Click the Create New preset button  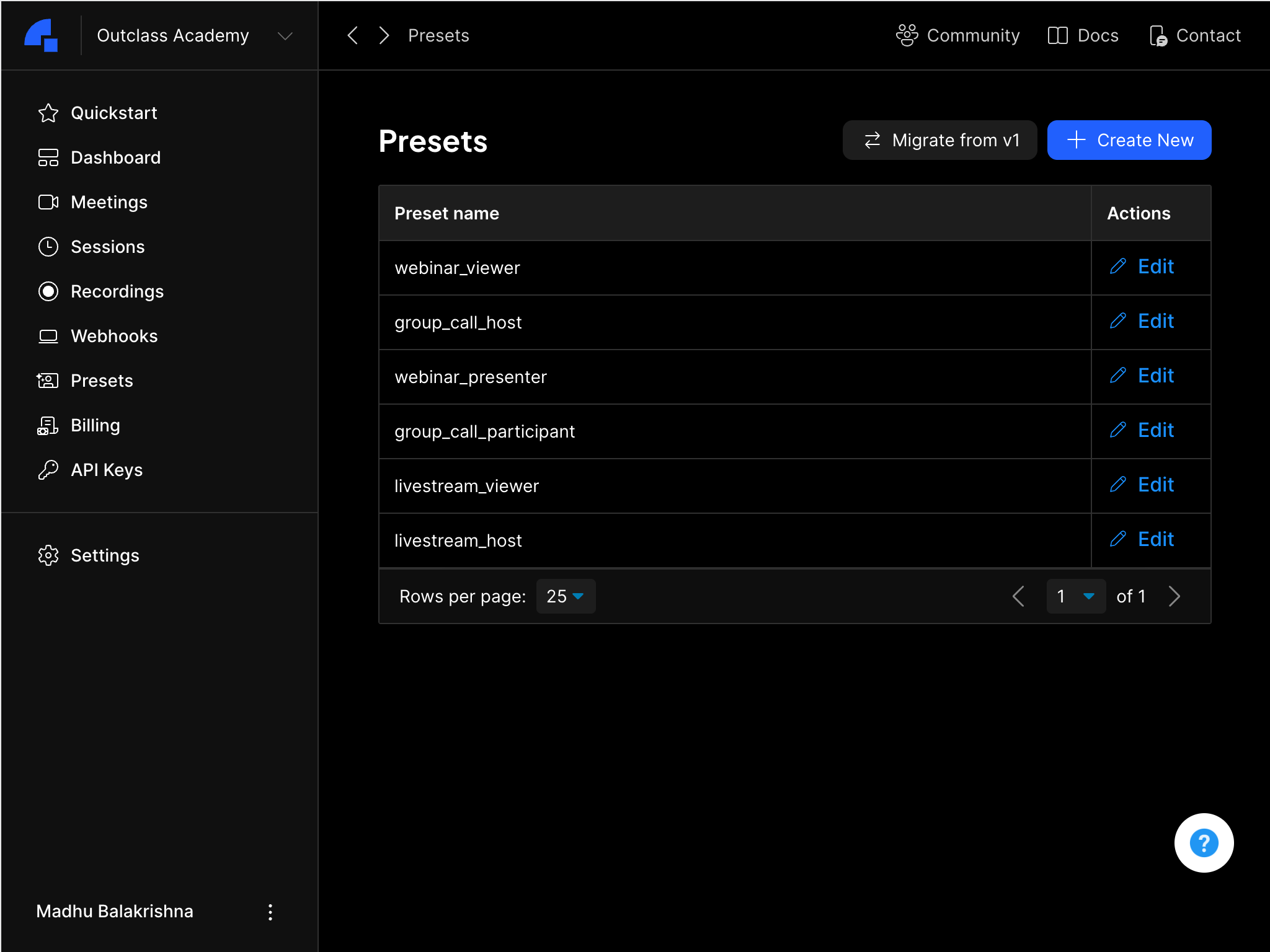[x=1129, y=140]
